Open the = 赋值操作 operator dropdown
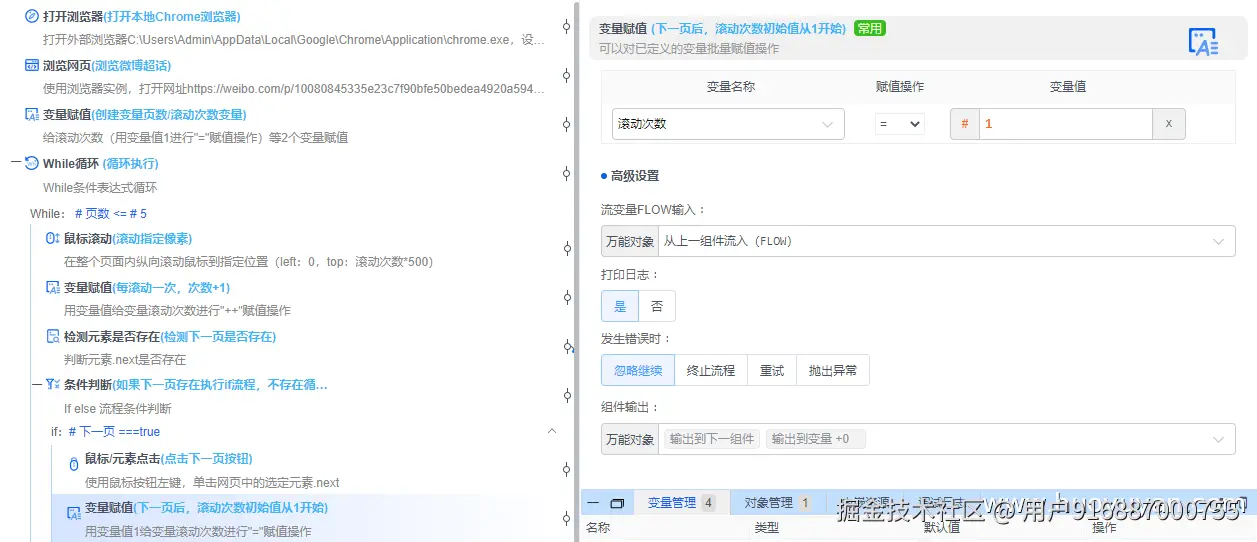Screen dimensions: 1257x542 pyautogui.click(x=900, y=124)
